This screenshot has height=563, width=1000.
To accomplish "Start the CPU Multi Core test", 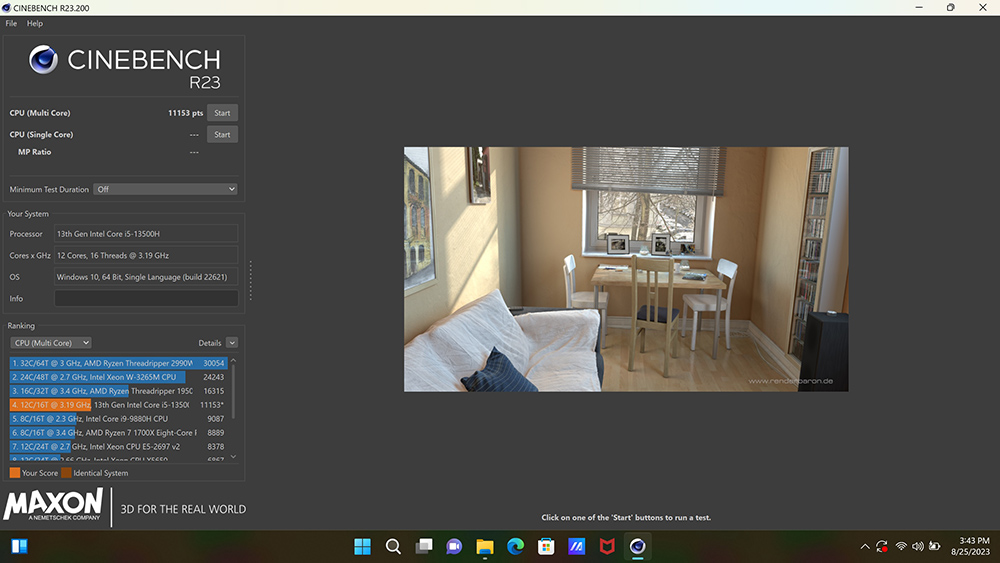I will click(x=222, y=113).
